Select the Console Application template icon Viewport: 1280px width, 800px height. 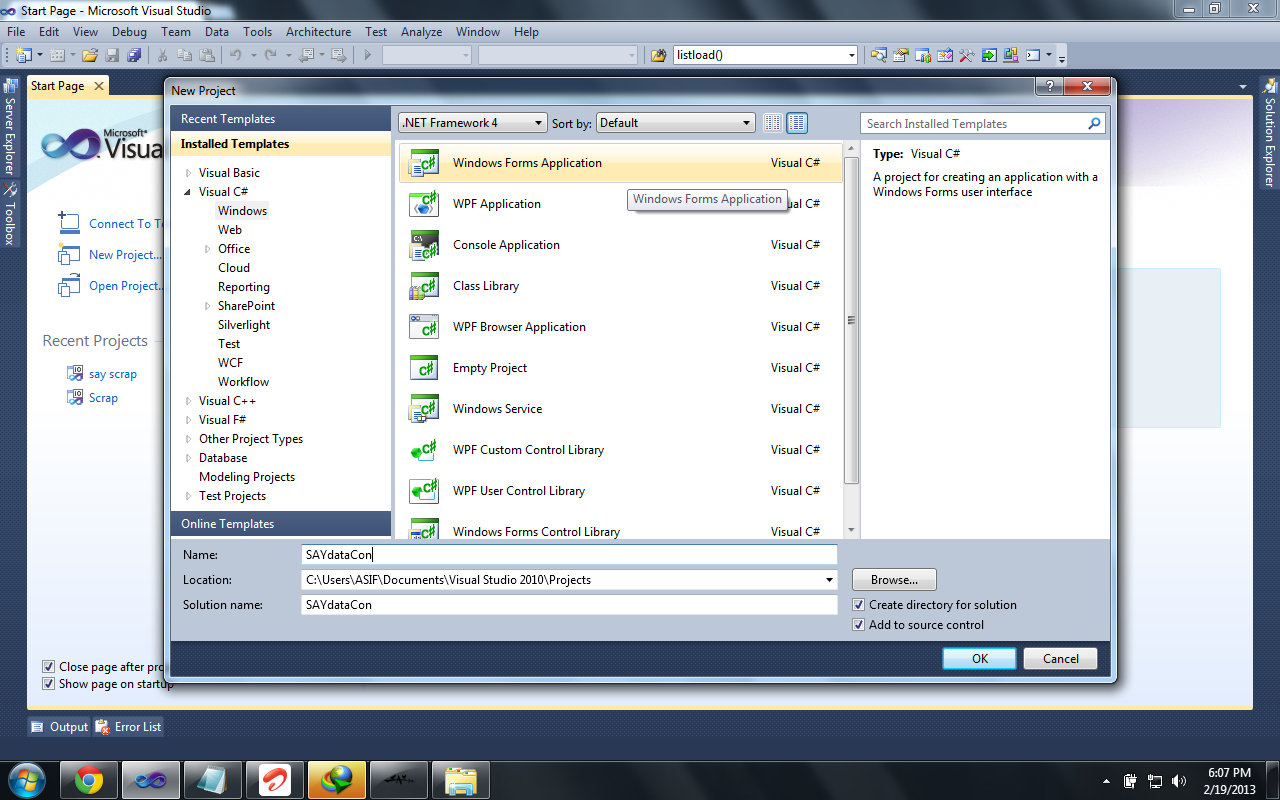tap(424, 245)
